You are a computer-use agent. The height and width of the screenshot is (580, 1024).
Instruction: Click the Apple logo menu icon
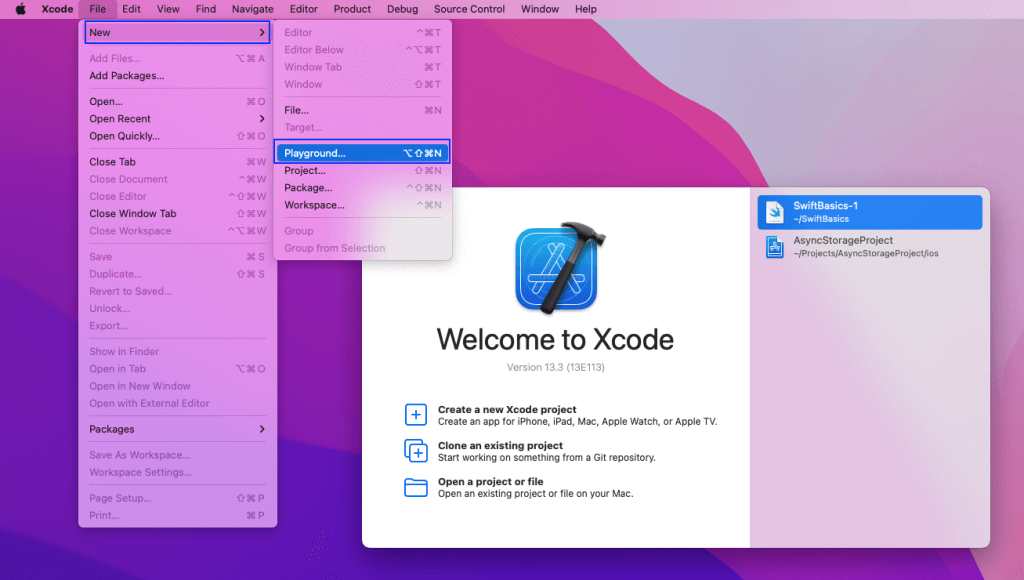(x=20, y=9)
